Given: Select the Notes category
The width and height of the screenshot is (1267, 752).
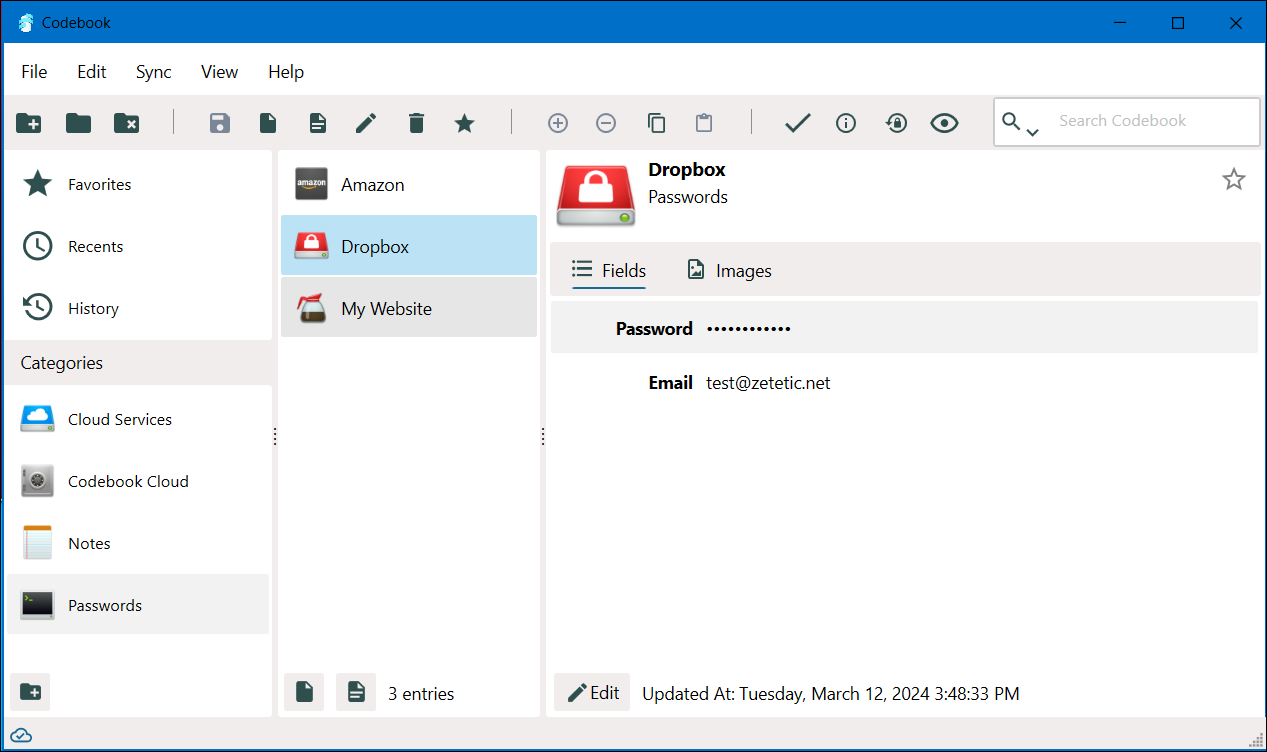Looking at the screenshot, I should [138, 543].
